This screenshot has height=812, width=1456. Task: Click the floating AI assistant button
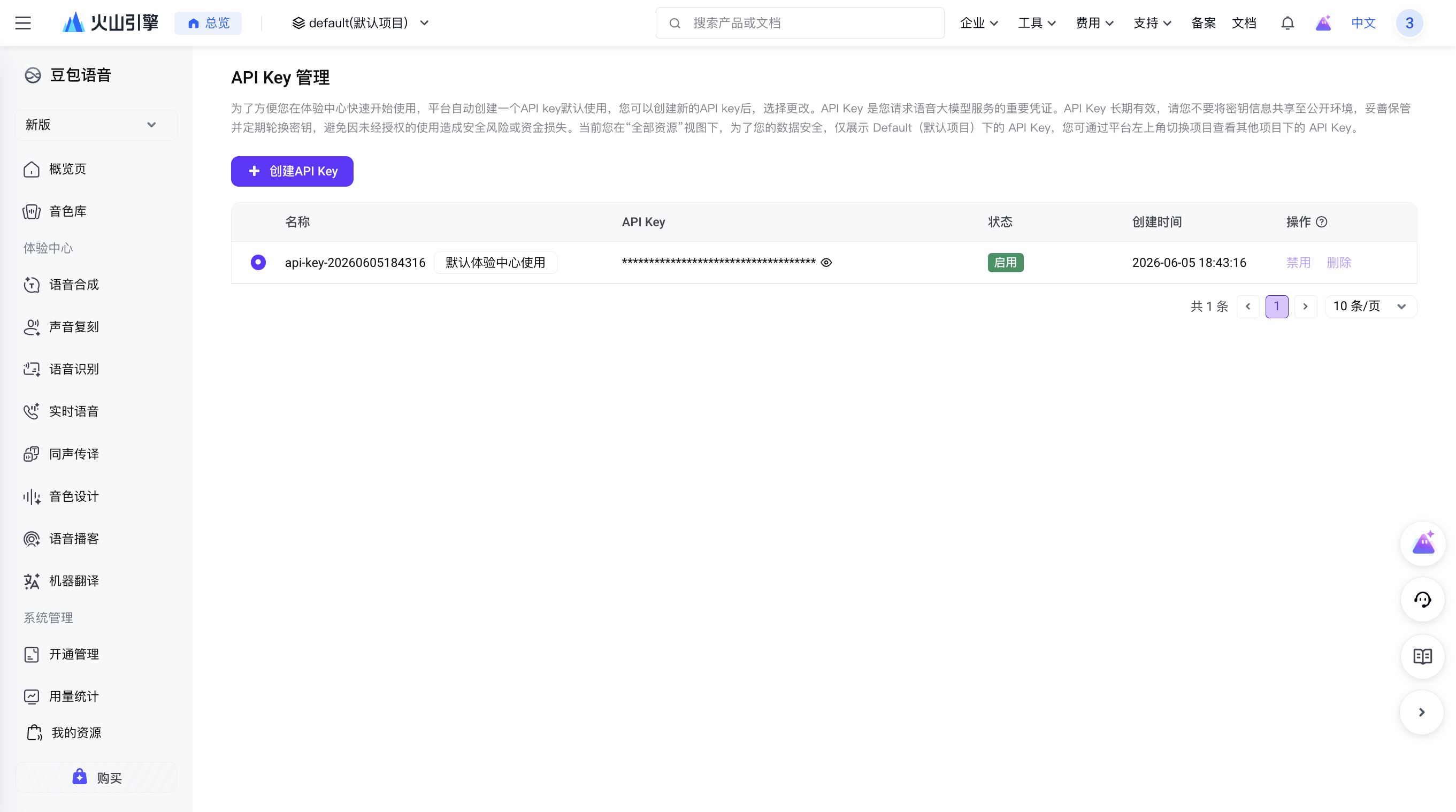tap(1423, 543)
